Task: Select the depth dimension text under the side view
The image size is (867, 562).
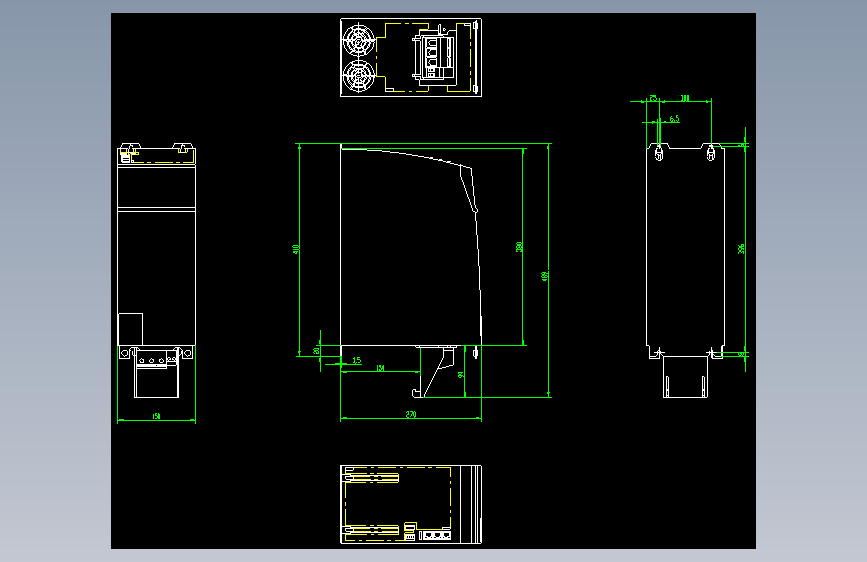Action: pyautogui.click(x=411, y=414)
